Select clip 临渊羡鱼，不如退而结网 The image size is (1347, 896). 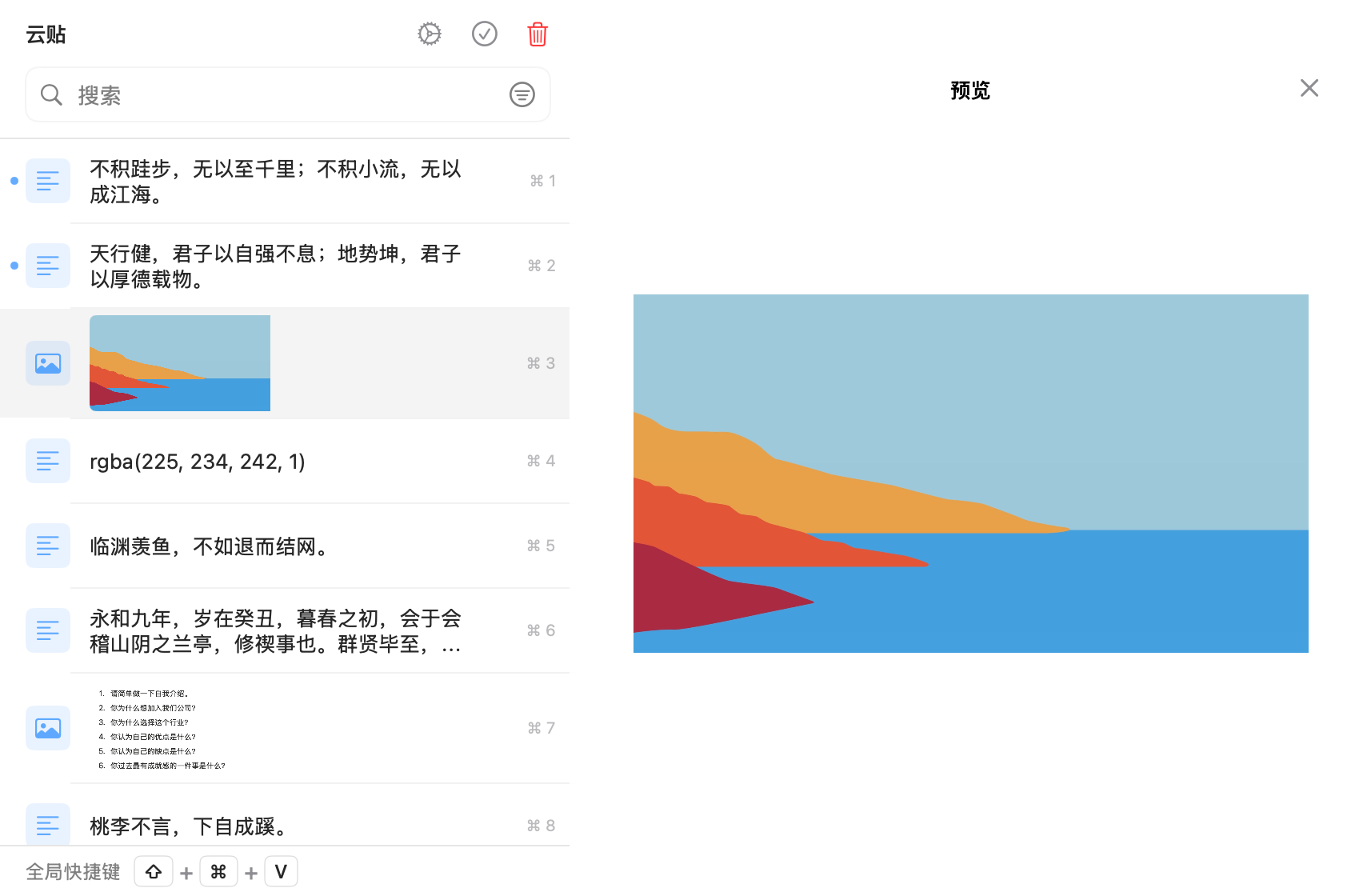285,546
